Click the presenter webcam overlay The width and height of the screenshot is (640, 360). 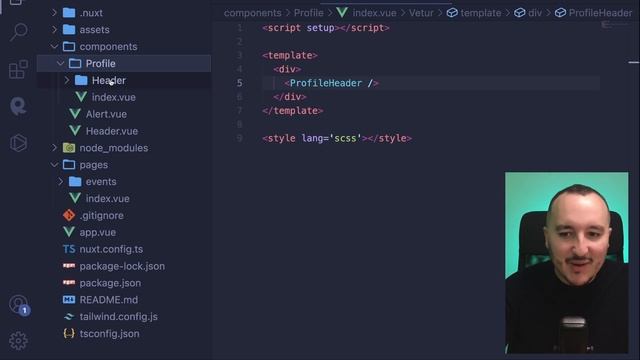[x=567, y=262]
